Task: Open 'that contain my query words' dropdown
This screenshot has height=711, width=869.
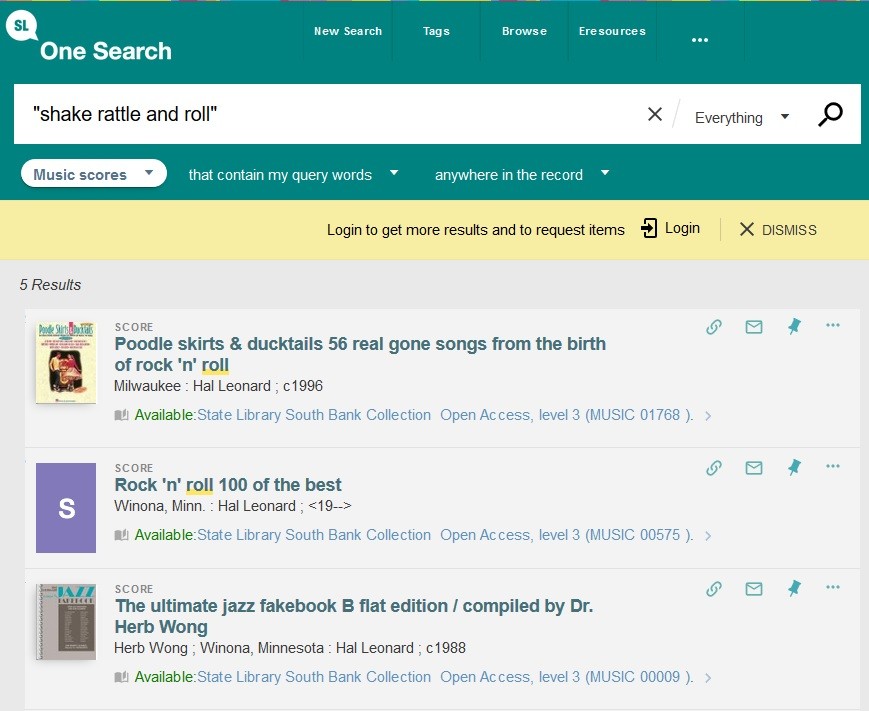Action: click(x=293, y=175)
